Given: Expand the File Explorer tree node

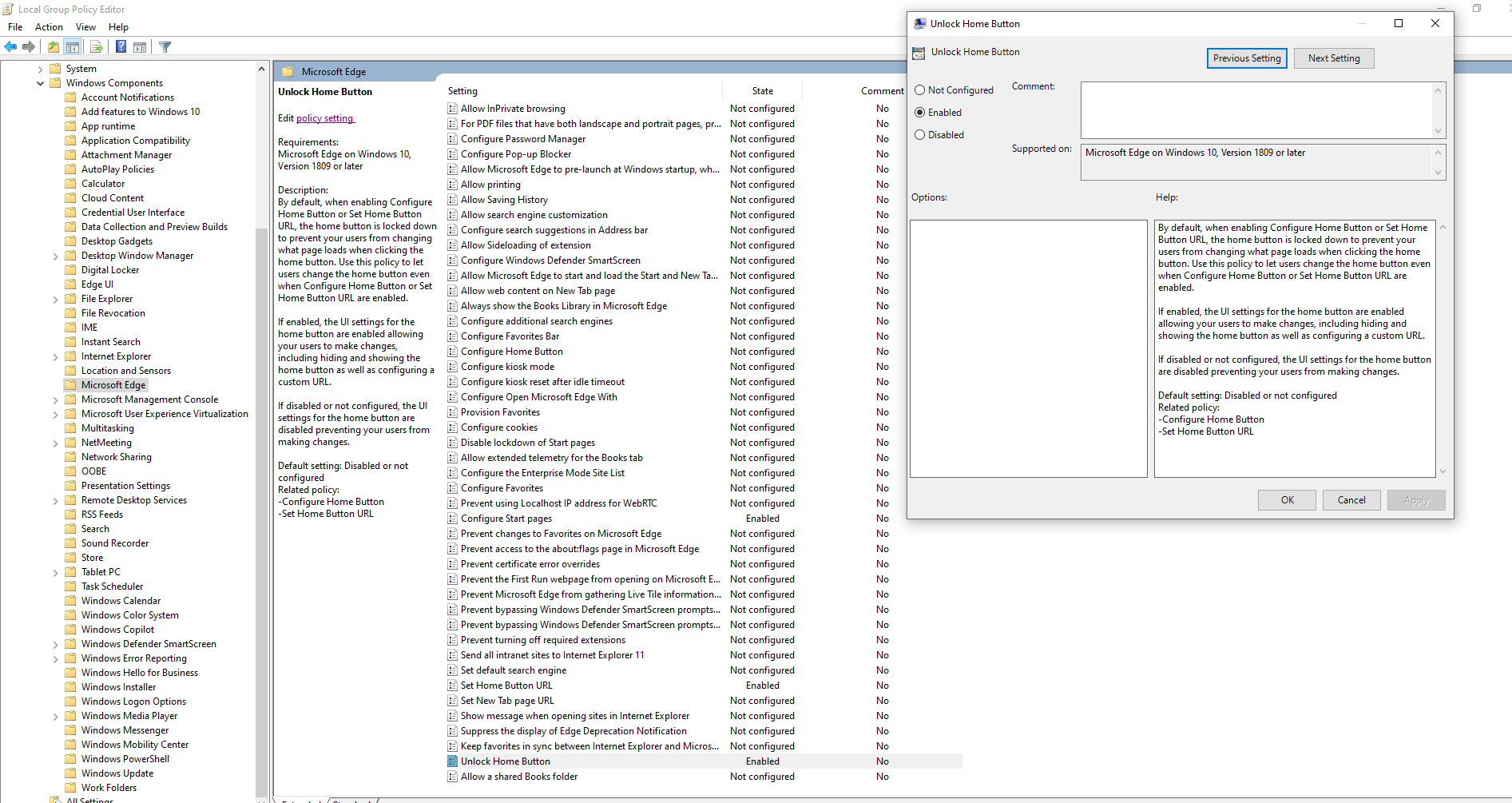Looking at the screenshot, I should (55, 299).
